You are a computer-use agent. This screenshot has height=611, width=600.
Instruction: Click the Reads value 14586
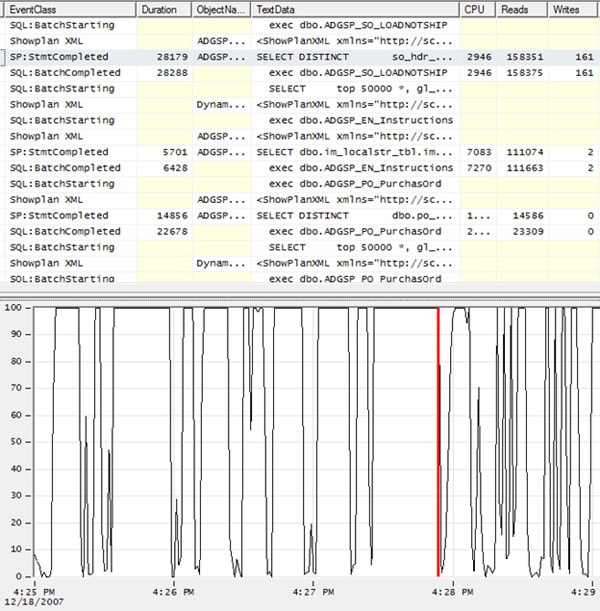click(528, 216)
